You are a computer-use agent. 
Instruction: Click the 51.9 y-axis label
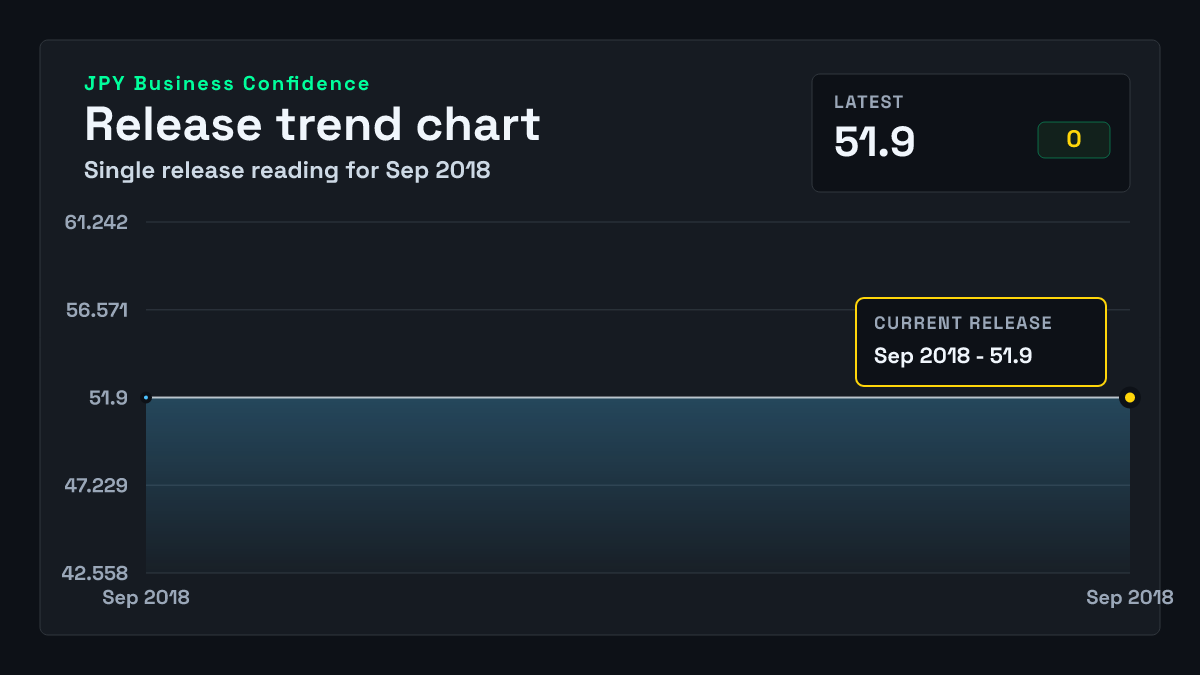point(109,398)
